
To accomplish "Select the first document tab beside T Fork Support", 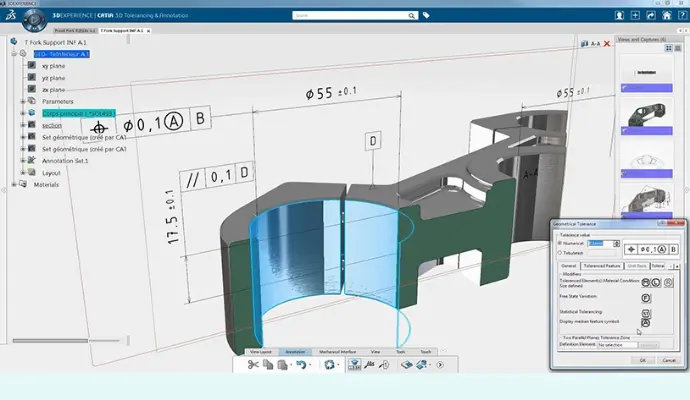I will pyautogui.click(x=75, y=31).
